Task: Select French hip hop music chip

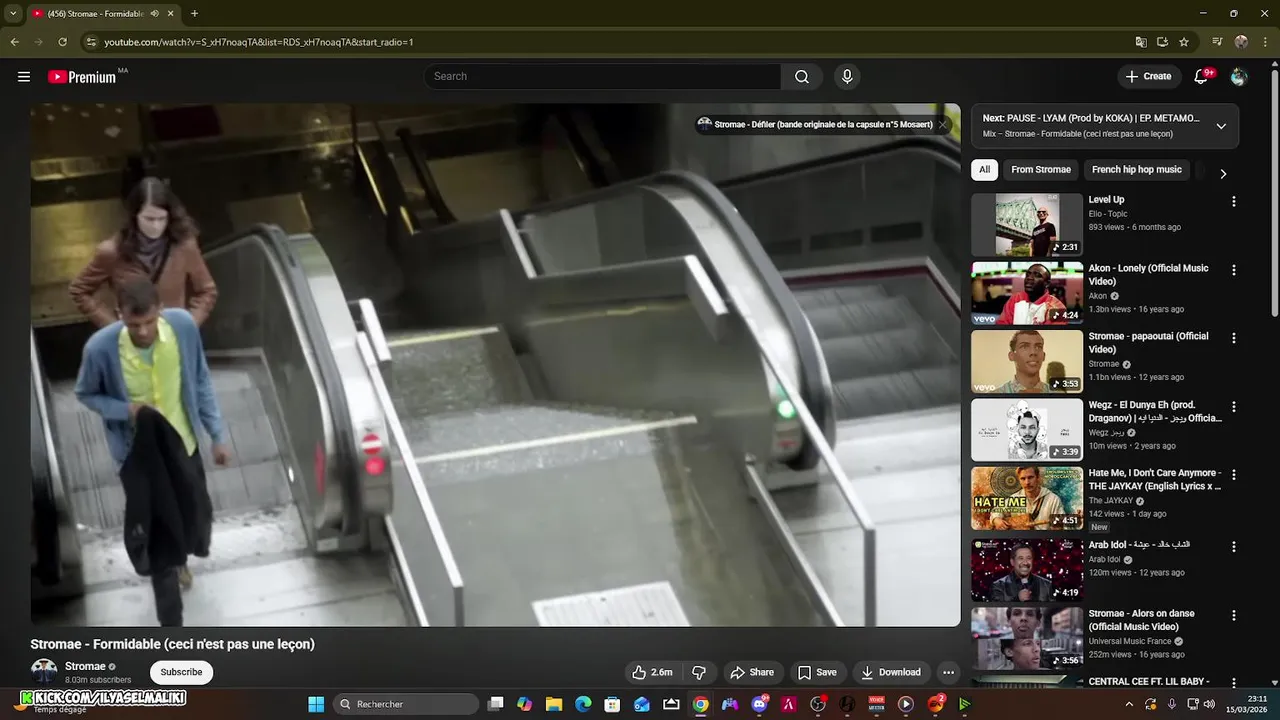Action: (x=1137, y=170)
